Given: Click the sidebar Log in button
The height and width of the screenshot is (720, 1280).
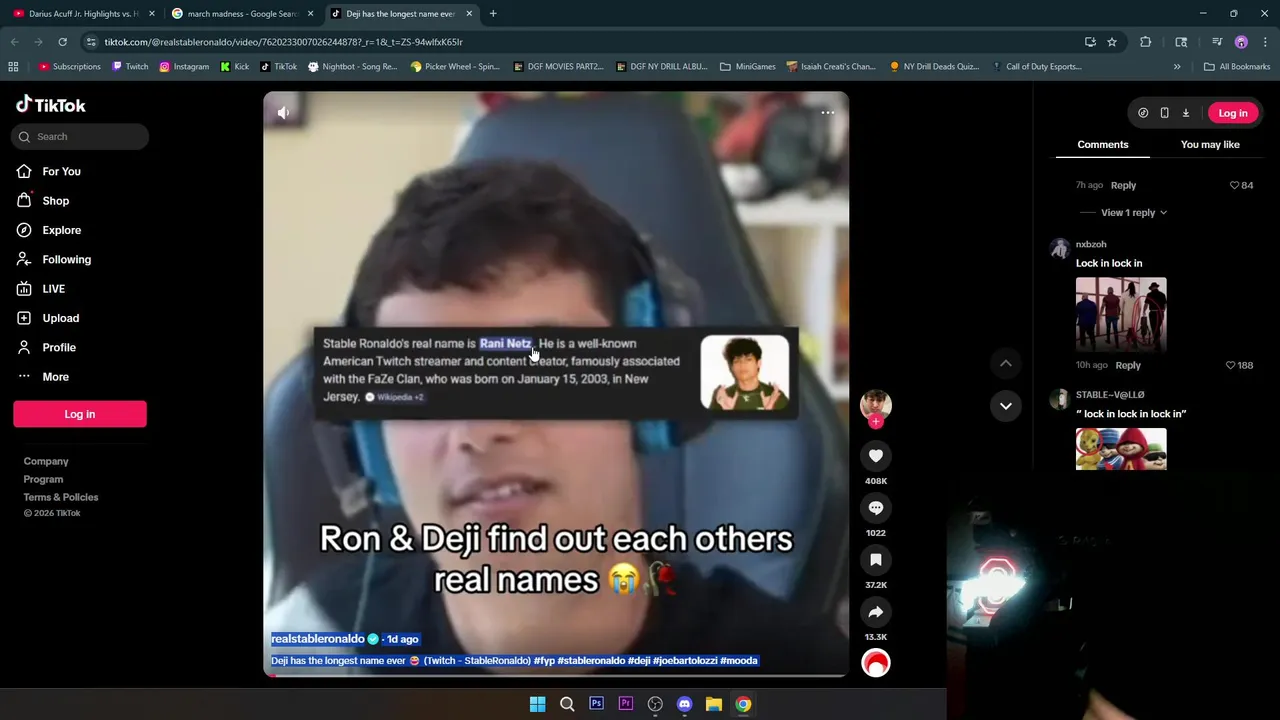Looking at the screenshot, I should click(80, 414).
